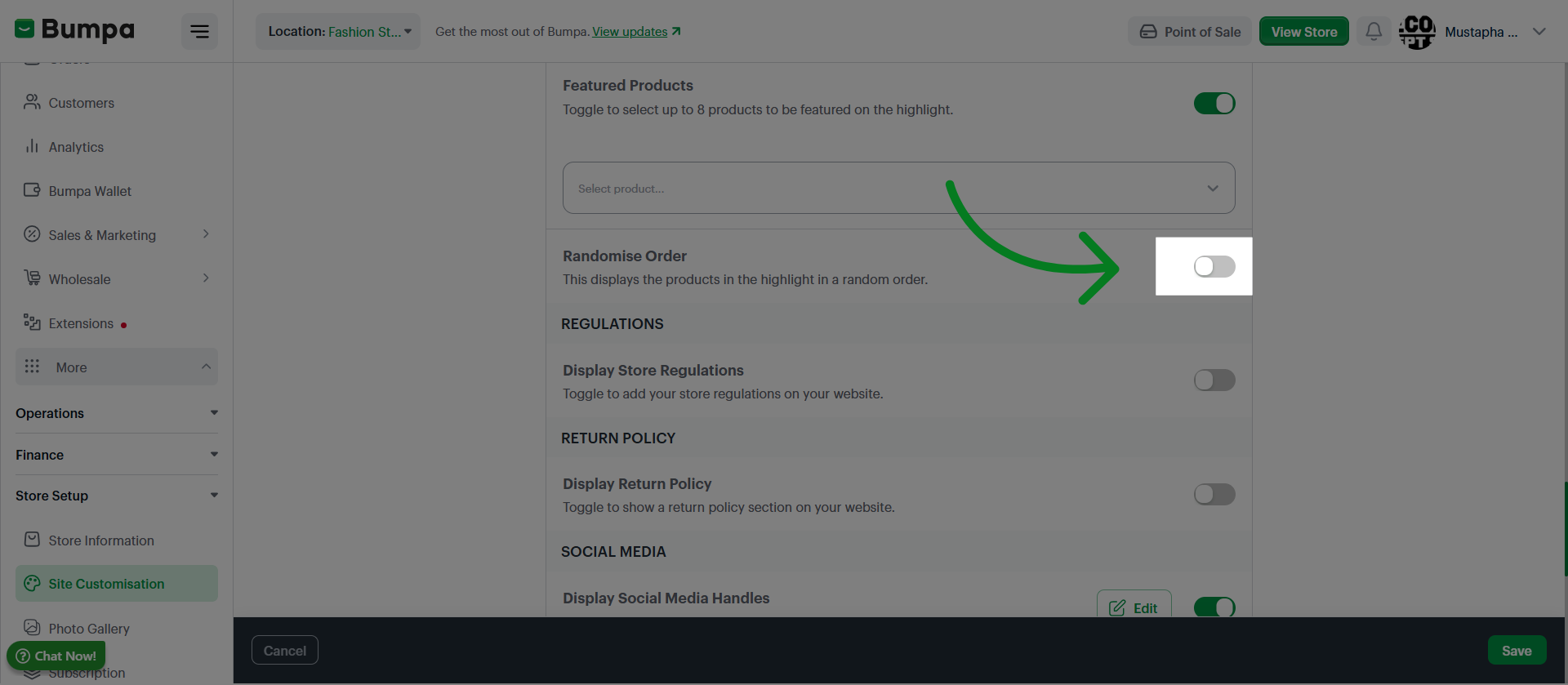Click the View Store button
This screenshot has height=685, width=1568.
[1304, 32]
